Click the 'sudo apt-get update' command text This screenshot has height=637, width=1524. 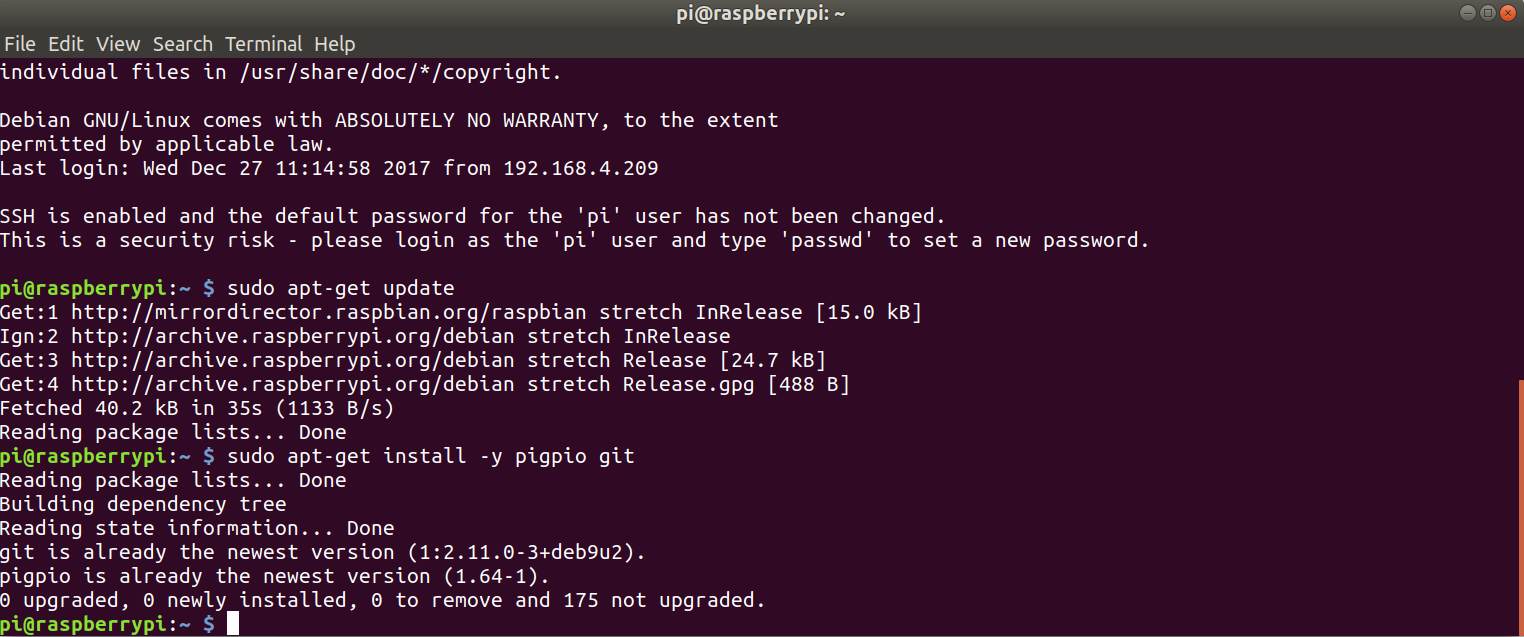coord(341,288)
